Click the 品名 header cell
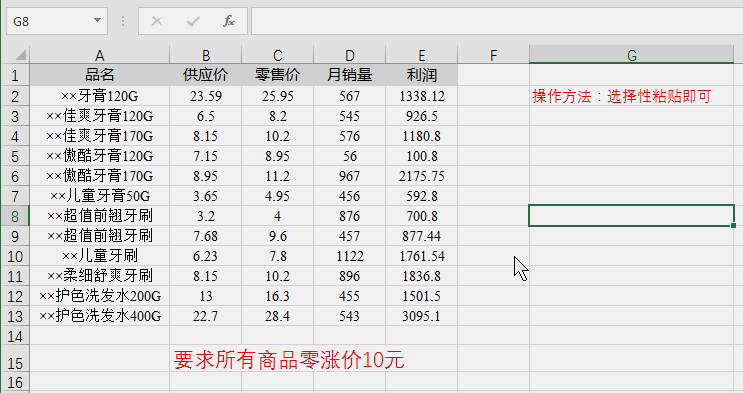 [100, 75]
